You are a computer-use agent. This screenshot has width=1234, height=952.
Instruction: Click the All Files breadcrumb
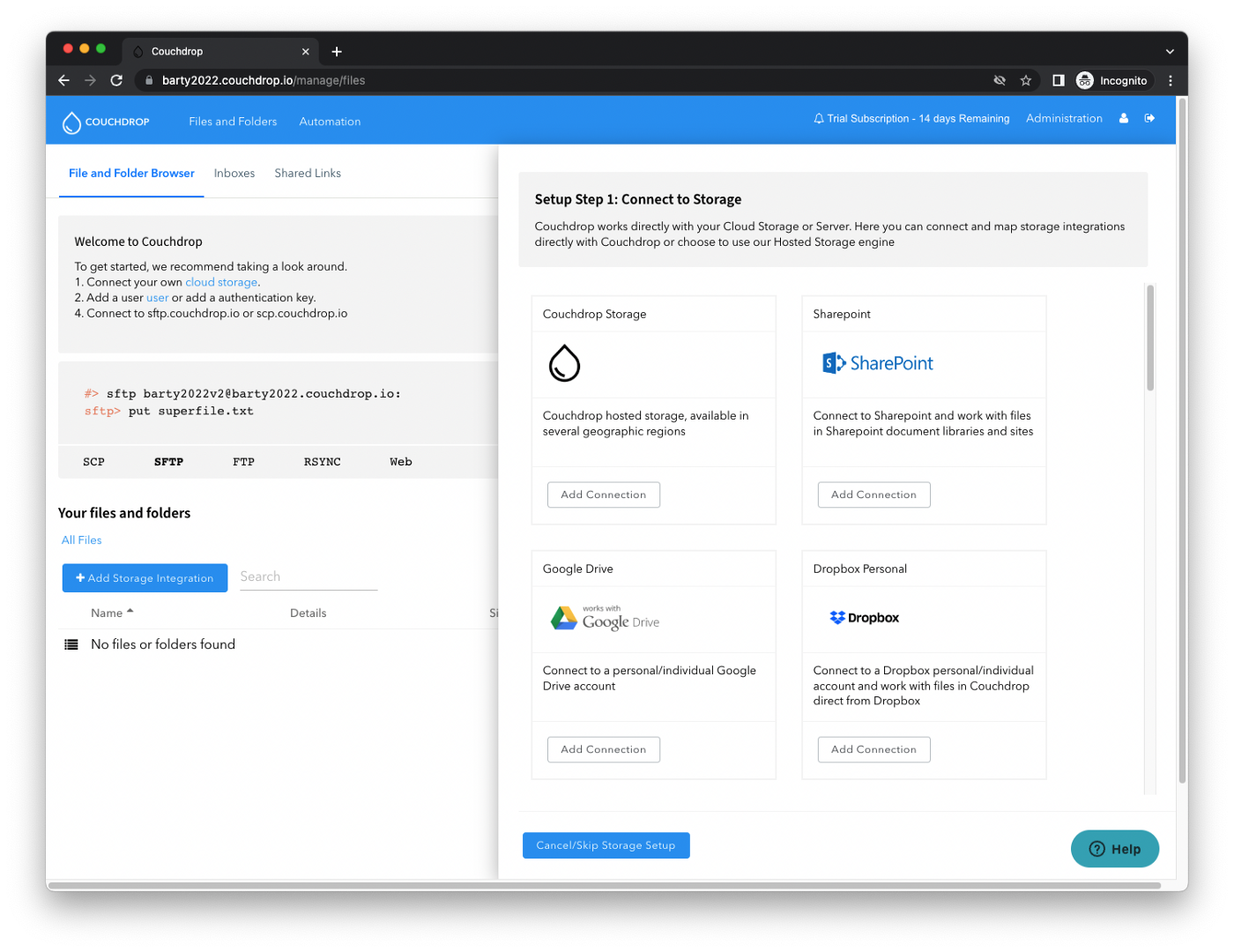point(82,540)
